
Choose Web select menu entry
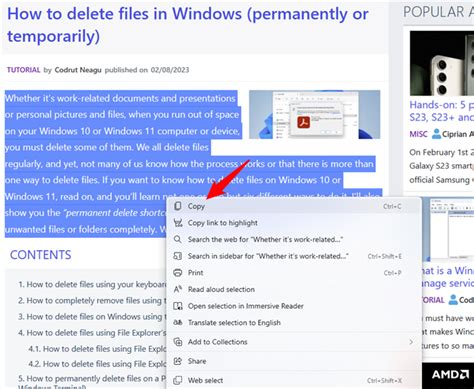point(294,380)
